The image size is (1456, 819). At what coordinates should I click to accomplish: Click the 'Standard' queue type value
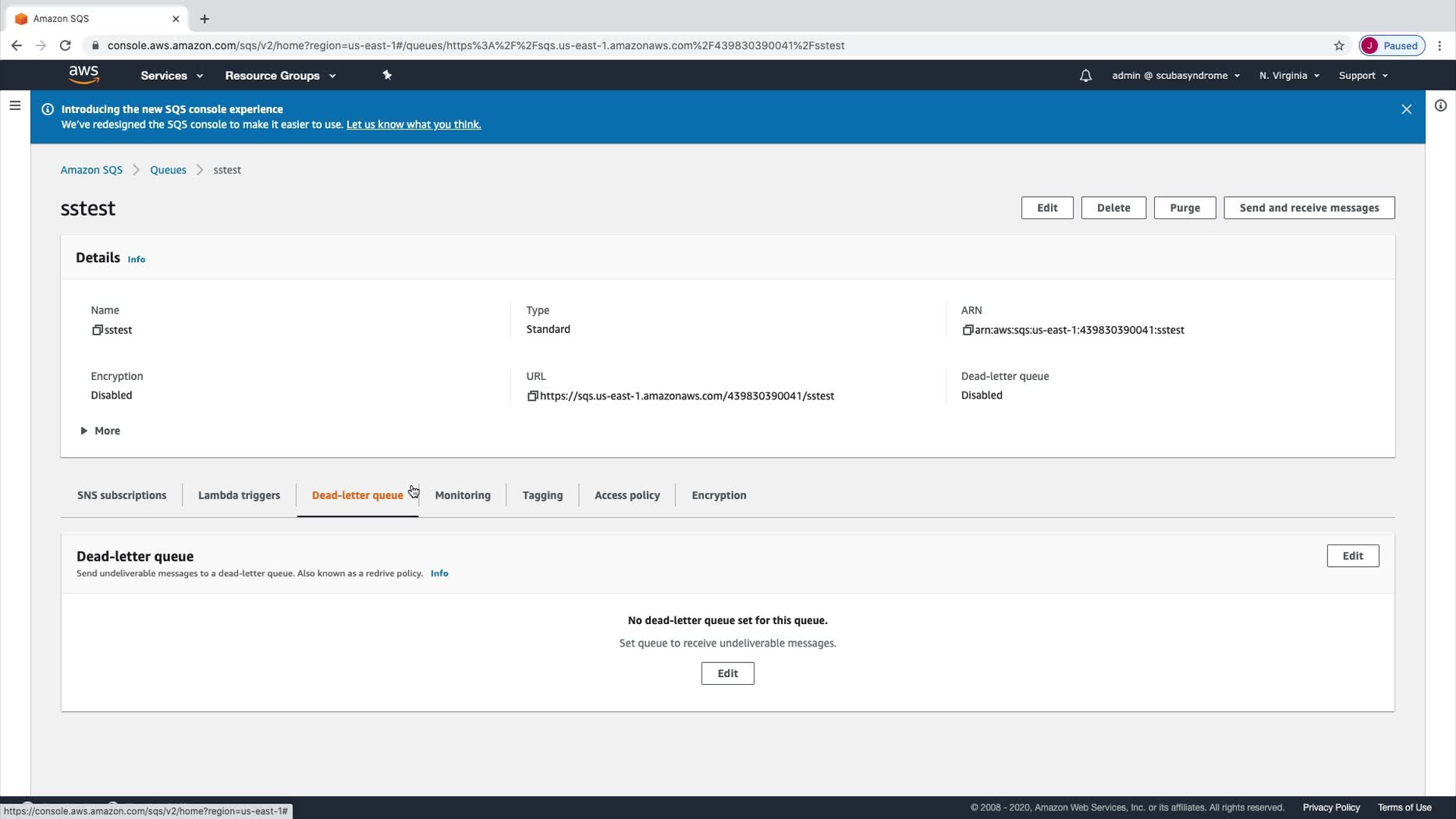548,329
